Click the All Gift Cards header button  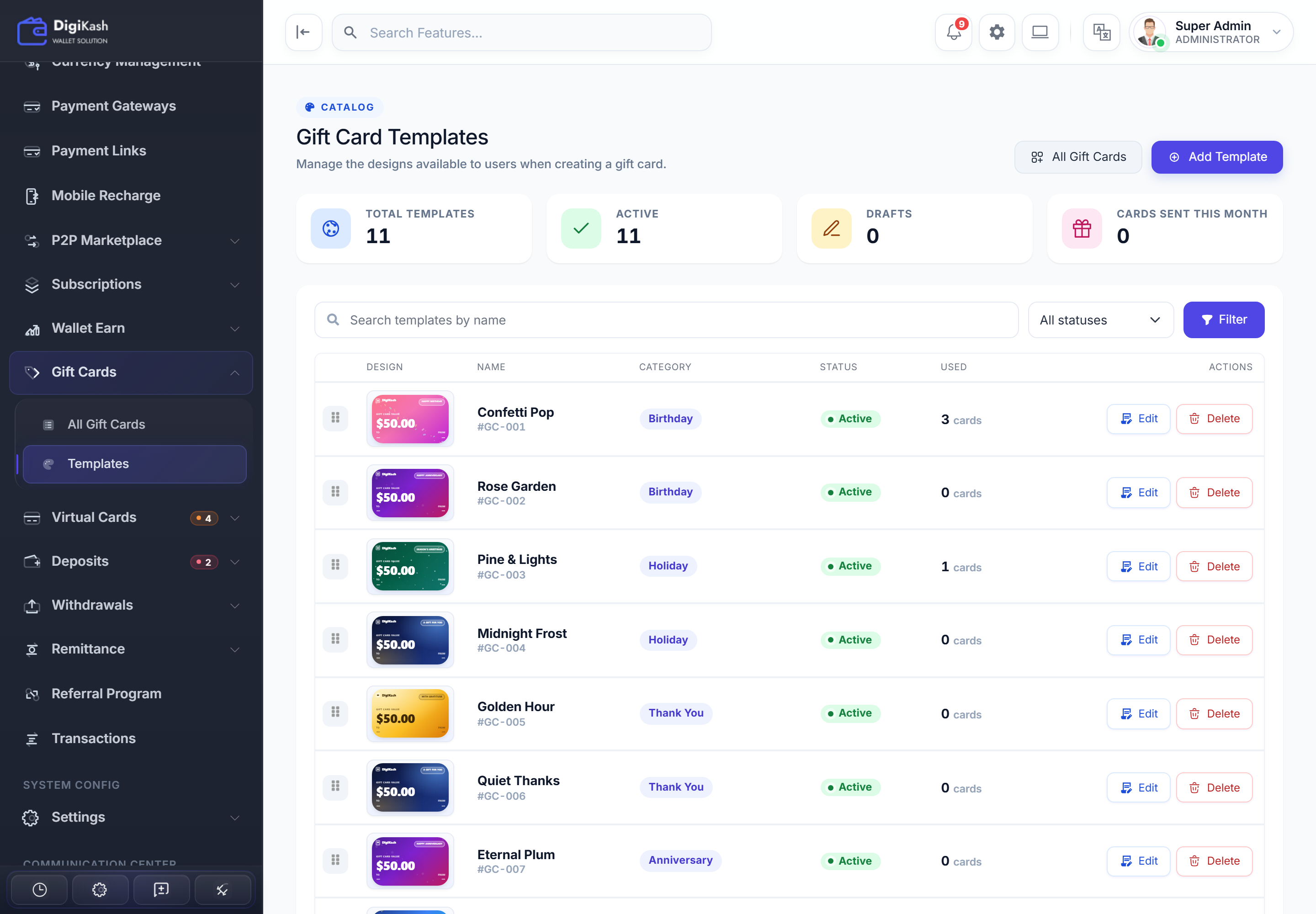(1078, 157)
